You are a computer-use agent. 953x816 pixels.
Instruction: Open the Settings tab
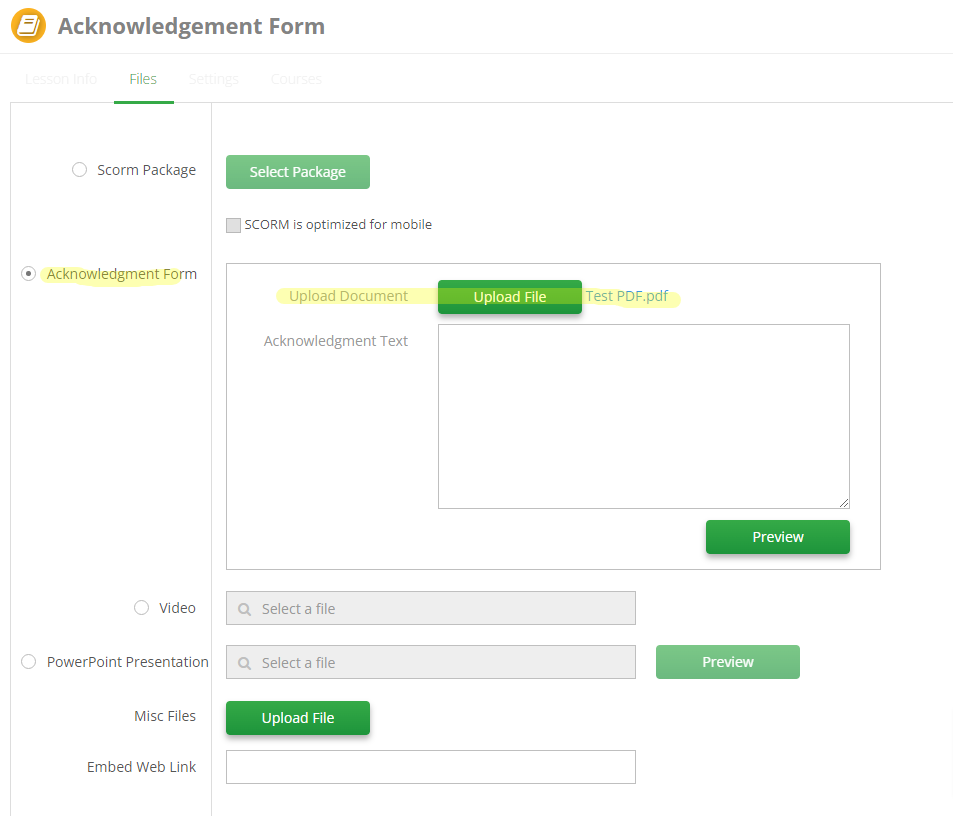[x=213, y=78]
